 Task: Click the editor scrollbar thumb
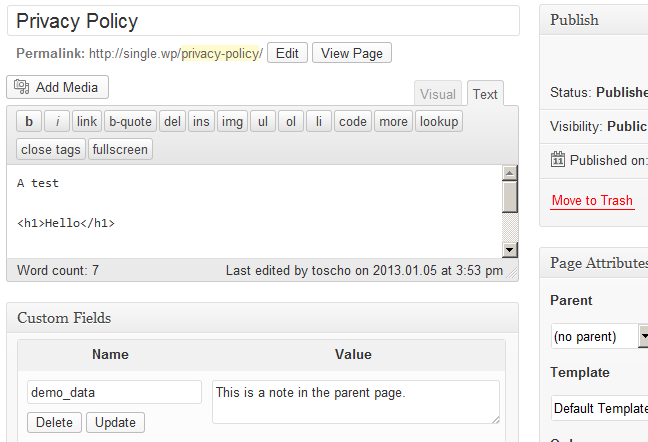(510, 197)
